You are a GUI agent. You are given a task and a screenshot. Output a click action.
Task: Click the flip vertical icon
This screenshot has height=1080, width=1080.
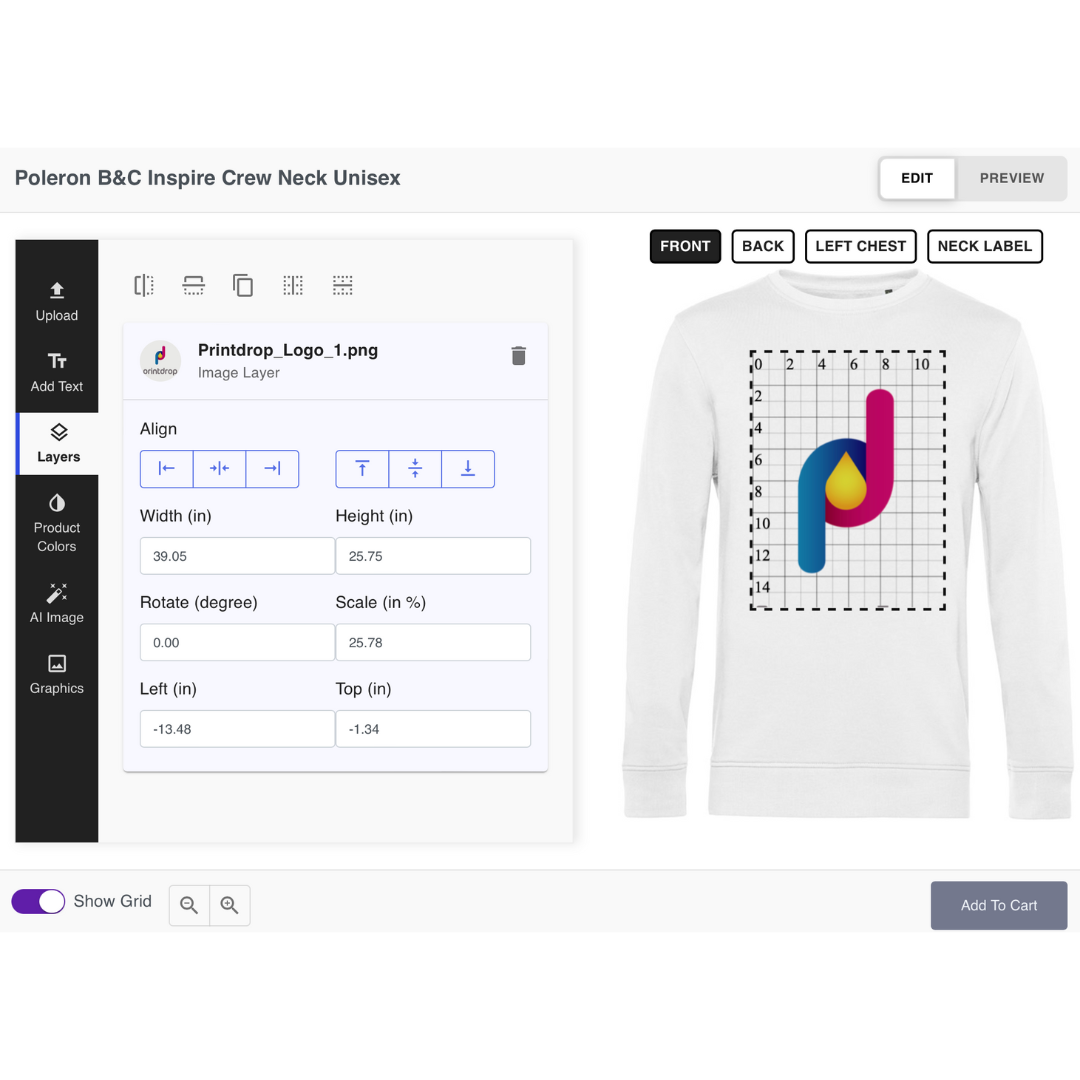pos(194,285)
